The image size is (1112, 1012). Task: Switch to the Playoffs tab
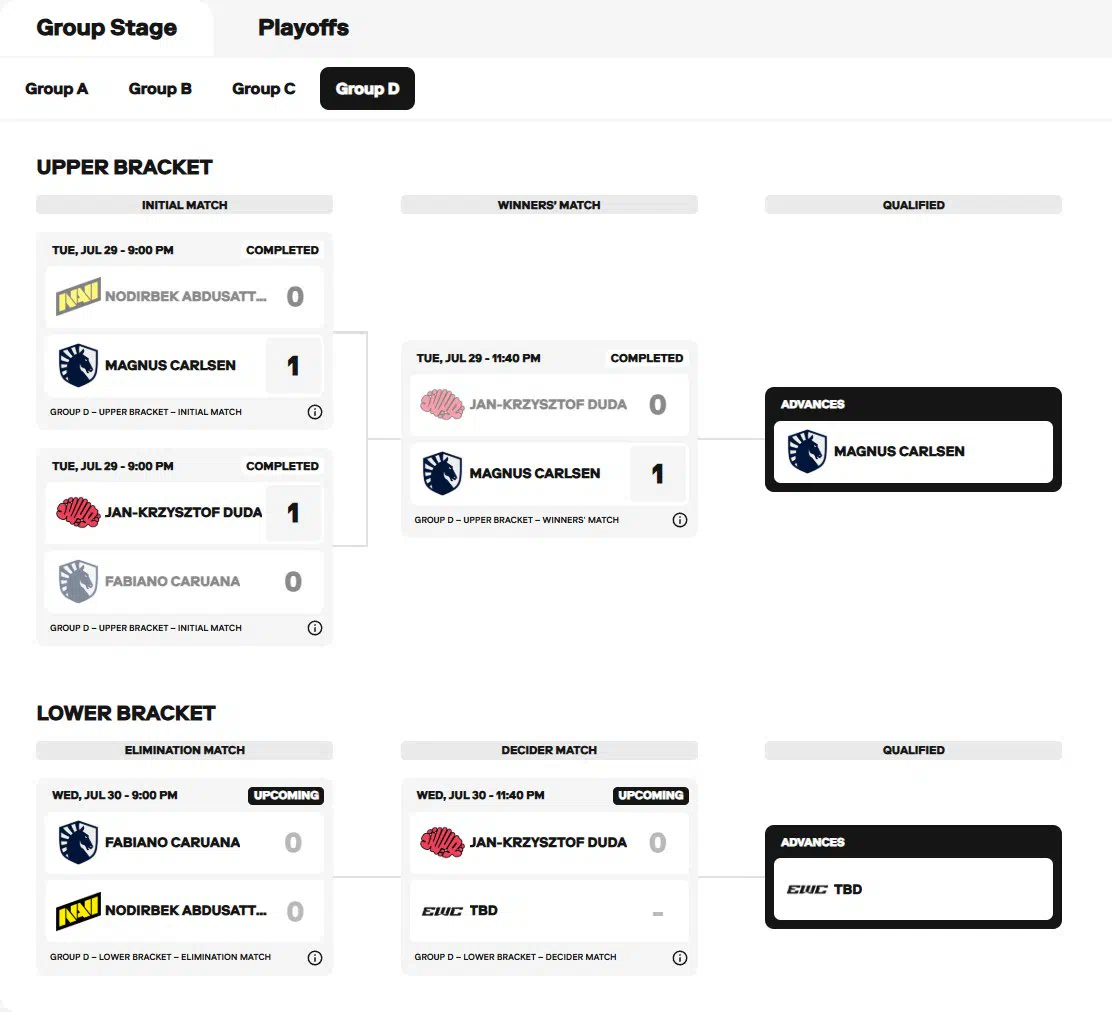303,28
